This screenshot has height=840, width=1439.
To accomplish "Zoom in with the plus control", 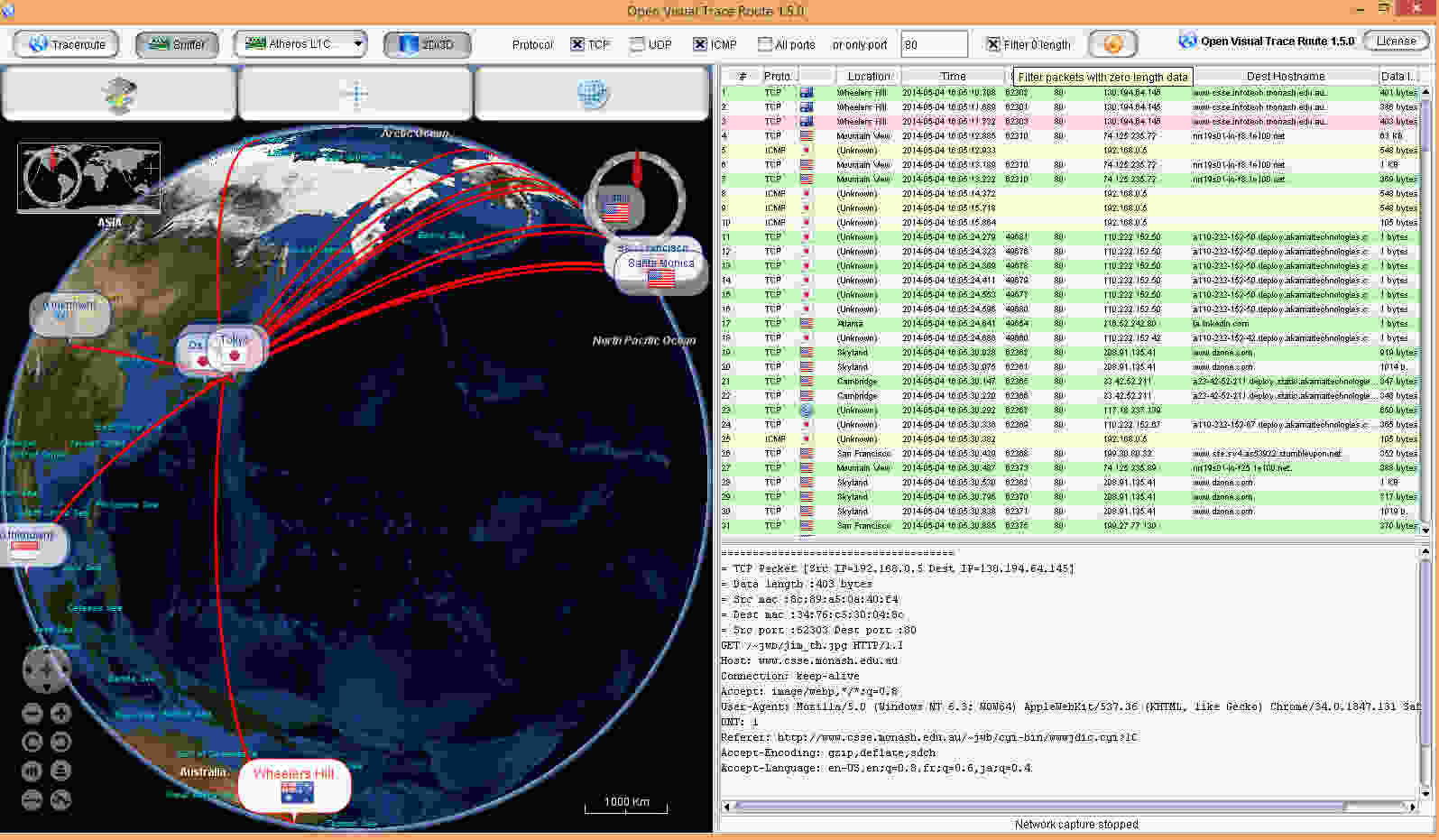I will (x=60, y=714).
